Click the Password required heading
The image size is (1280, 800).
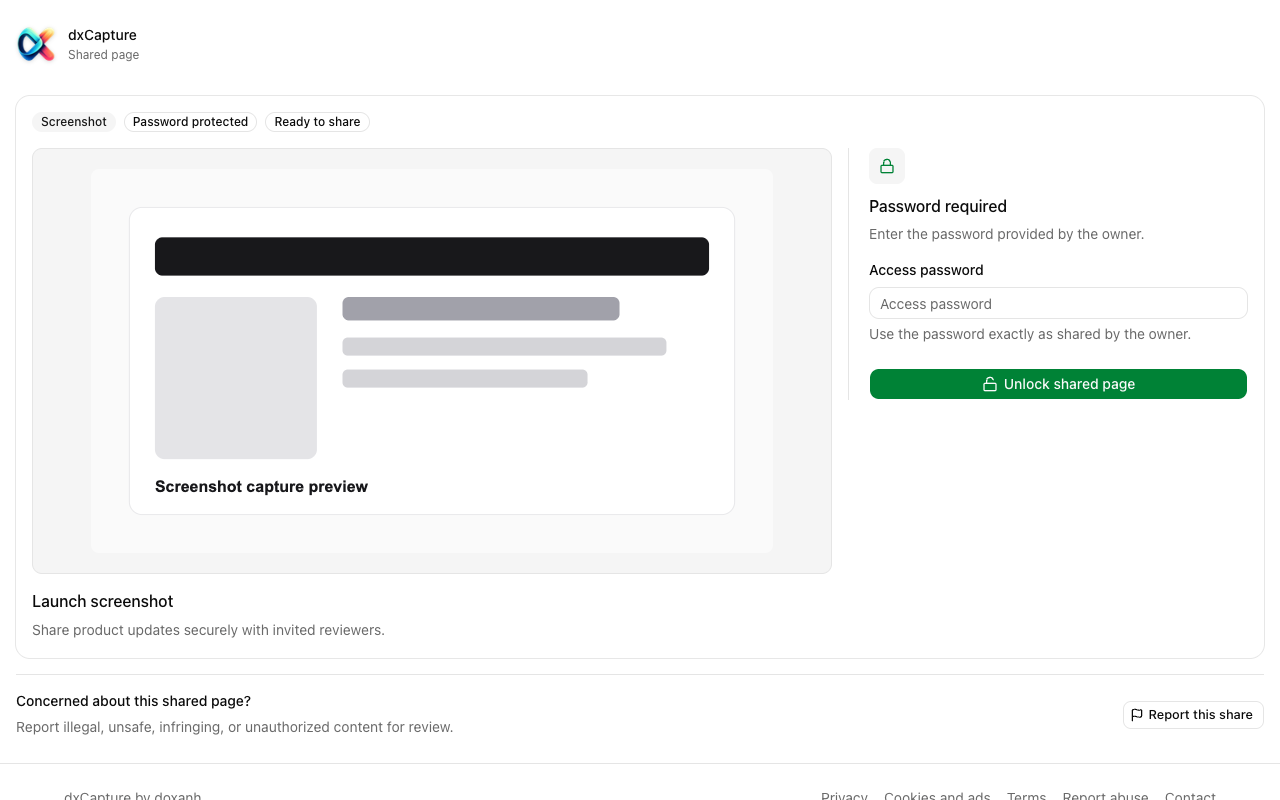click(x=938, y=206)
